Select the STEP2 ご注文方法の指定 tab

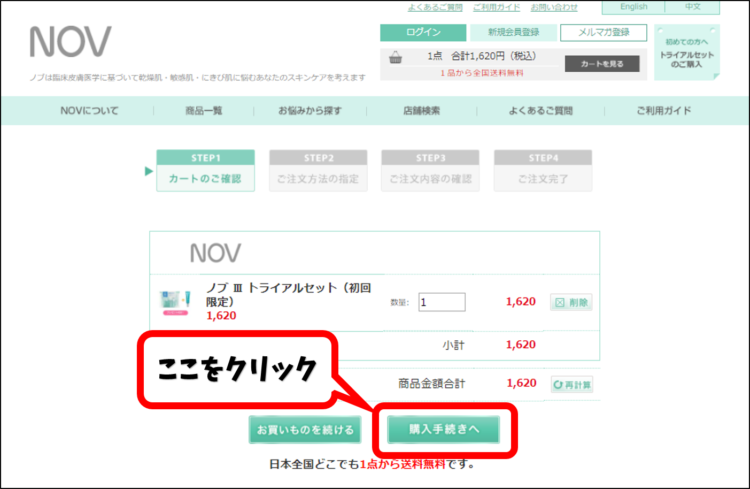pos(318,171)
